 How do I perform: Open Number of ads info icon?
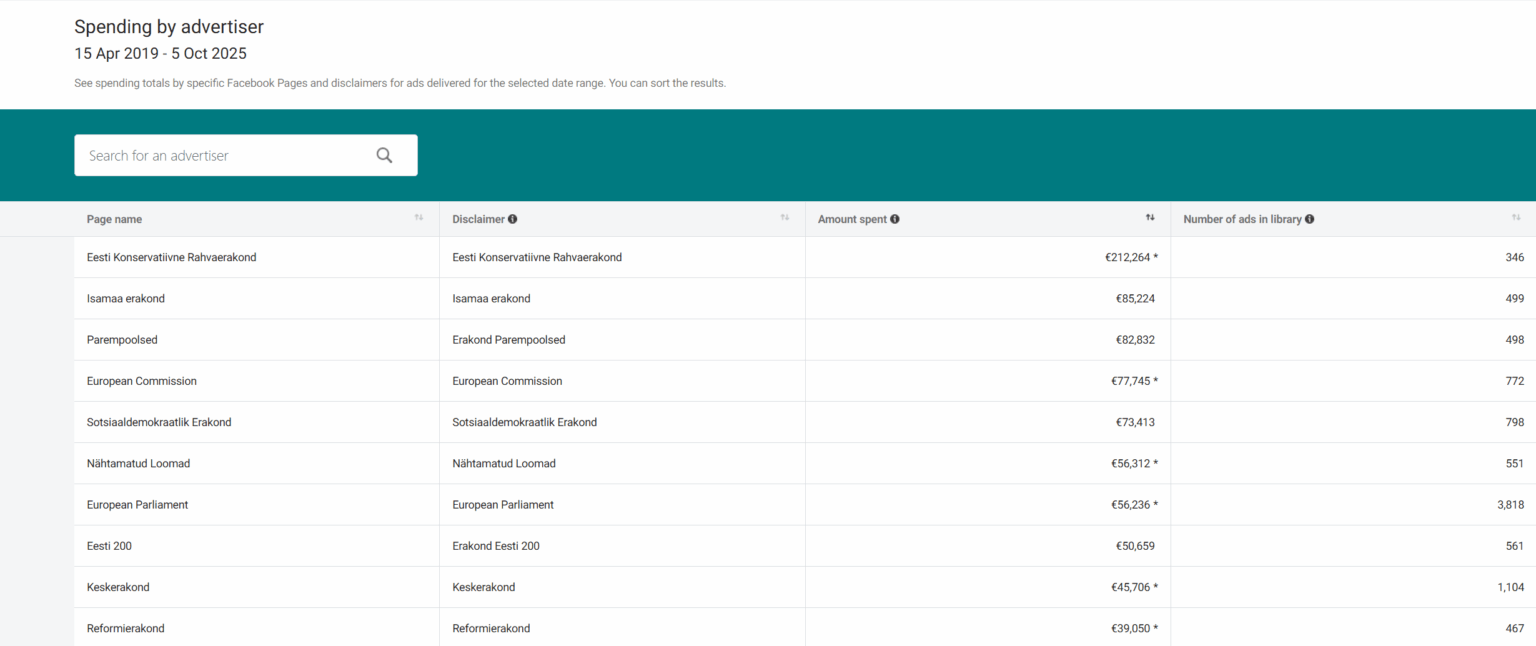tap(1310, 219)
